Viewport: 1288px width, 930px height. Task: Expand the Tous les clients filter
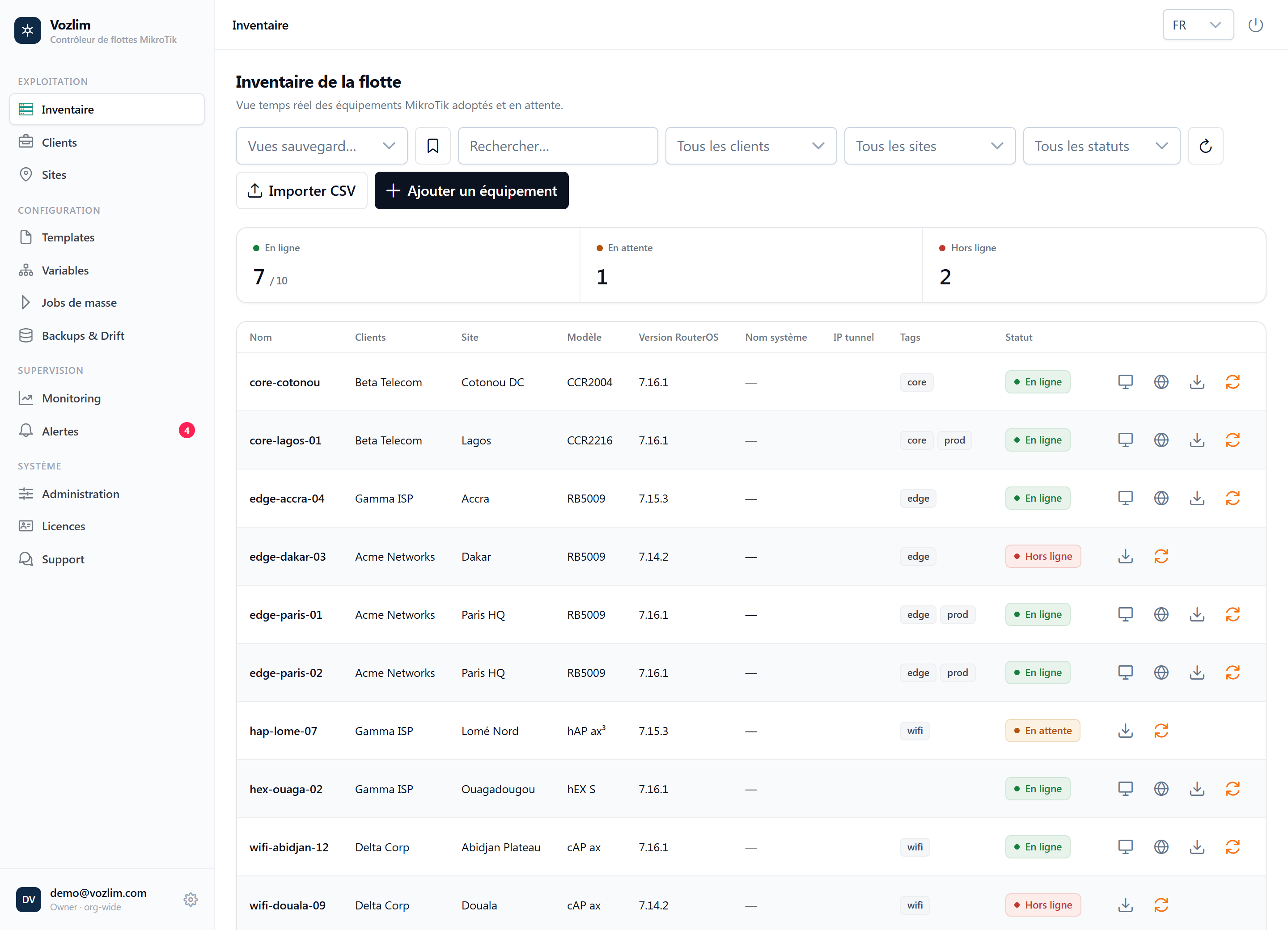click(x=751, y=146)
